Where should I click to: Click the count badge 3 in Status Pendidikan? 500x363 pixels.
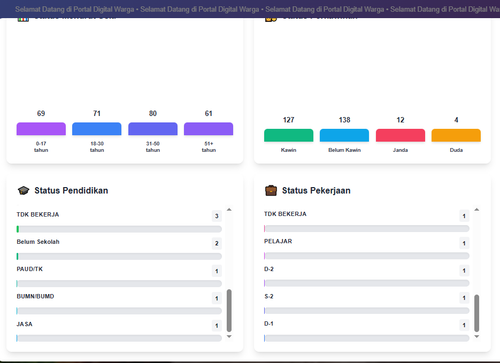pos(217,216)
